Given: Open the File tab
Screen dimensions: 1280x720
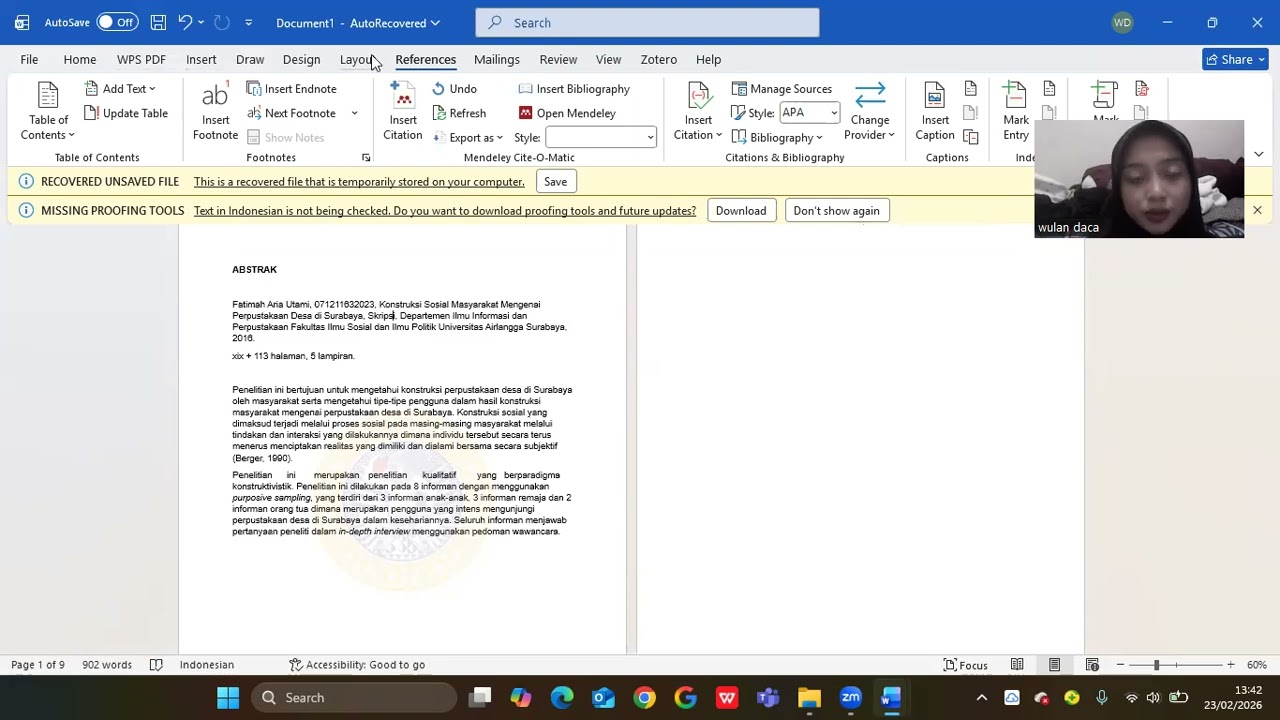Looking at the screenshot, I should pyautogui.click(x=29, y=59).
